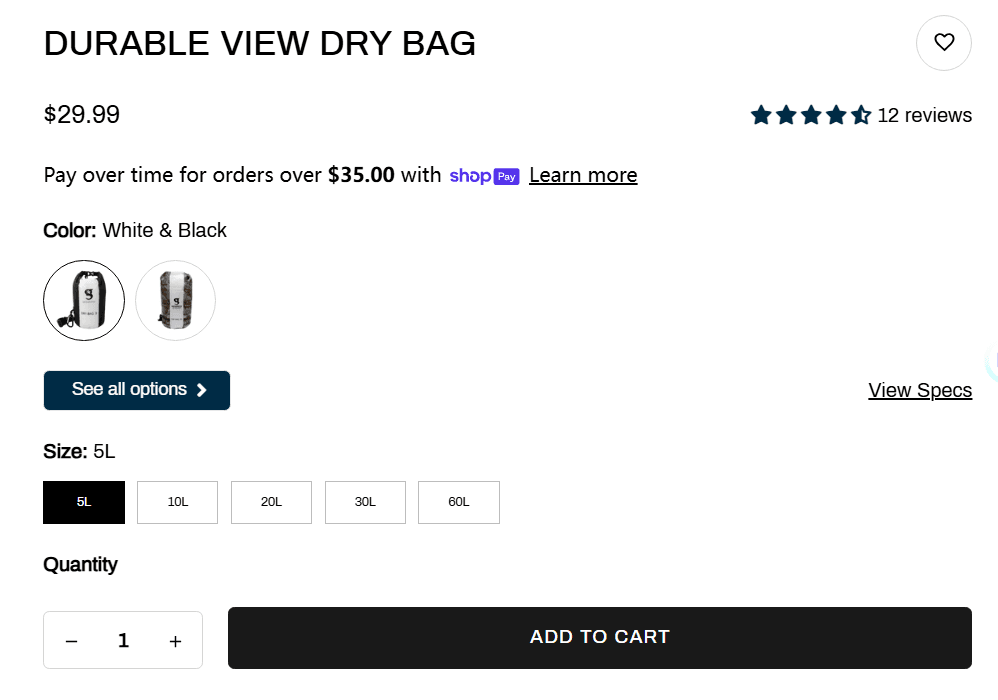Open the View Specs link
Image resolution: width=998 pixels, height=700 pixels.
[x=920, y=390]
